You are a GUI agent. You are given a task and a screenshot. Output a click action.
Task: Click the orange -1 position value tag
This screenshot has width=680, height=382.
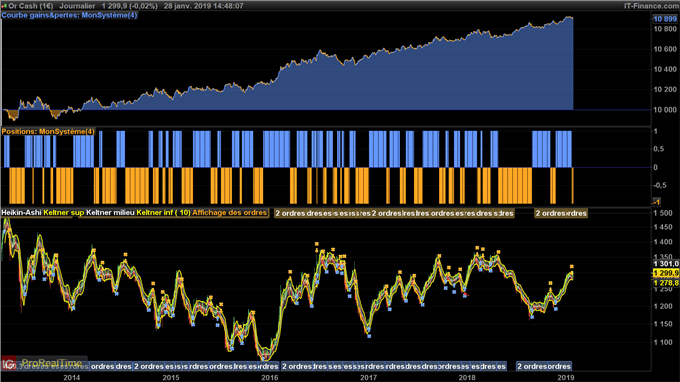pos(657,202)
